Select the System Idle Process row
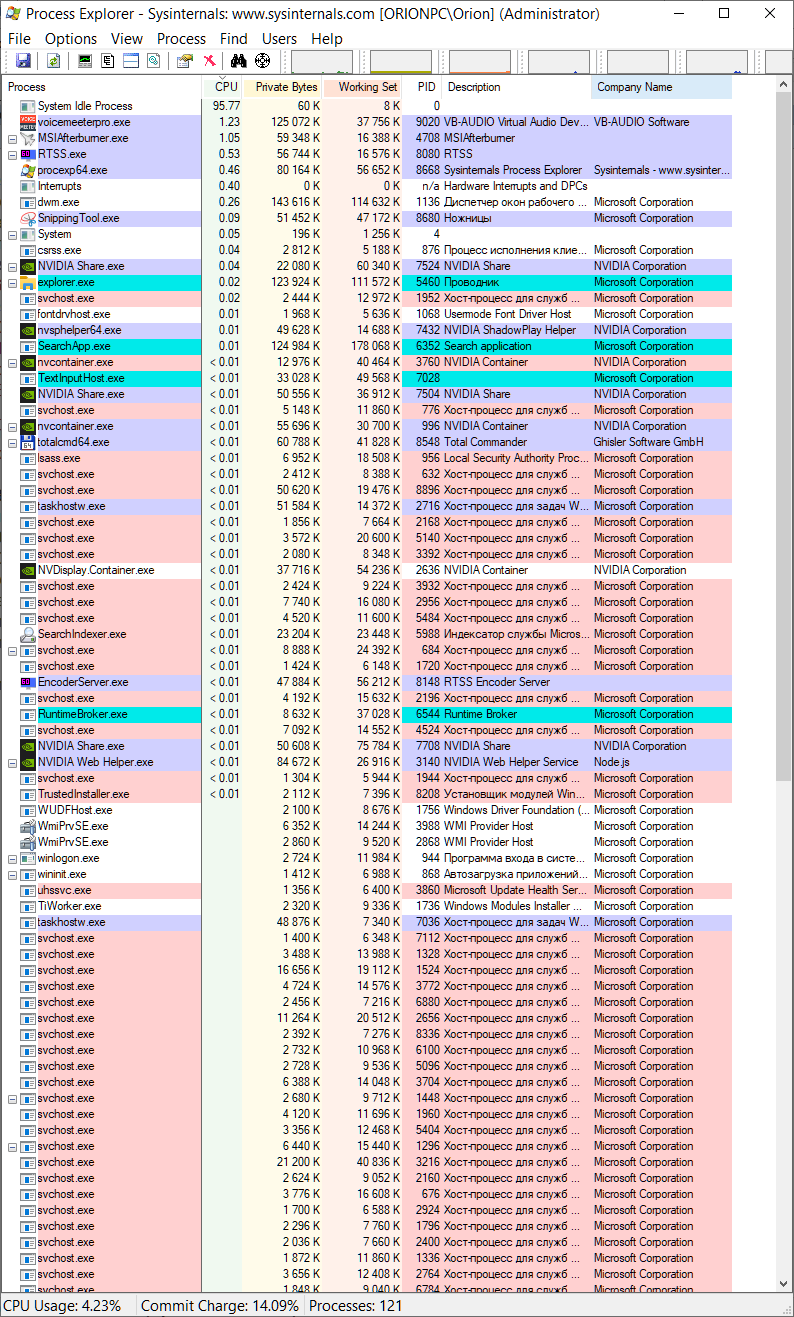Screen dimensions: 794x1317 point(367,106)
